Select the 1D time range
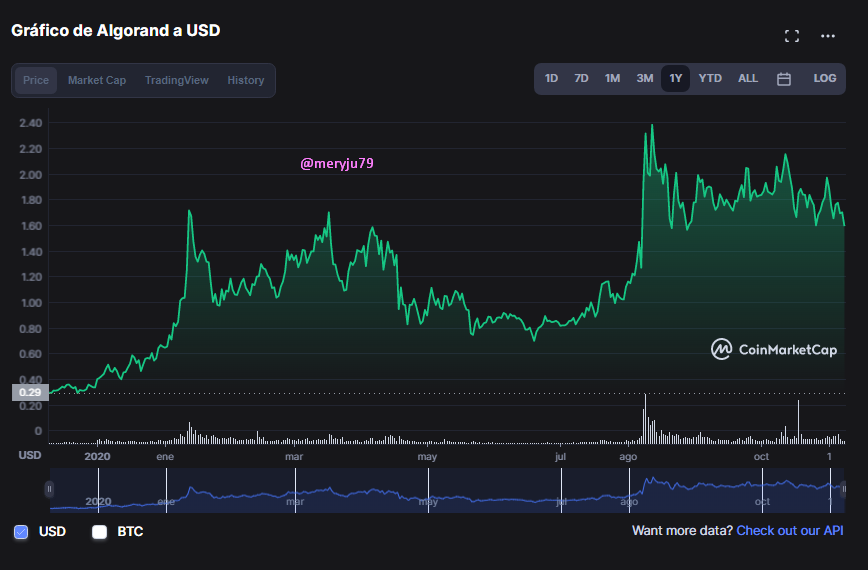868x570 pixels. coord(551,79)
